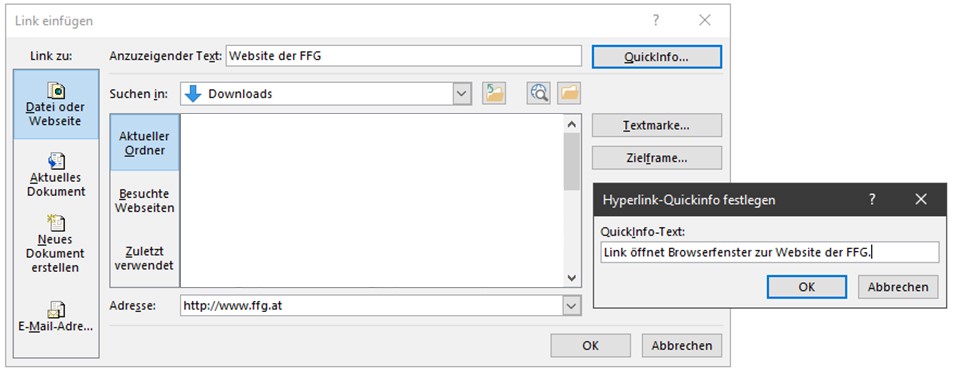Switch to Aktueller Ordner tab
The image size is (957, 377).
click(145, 143)
